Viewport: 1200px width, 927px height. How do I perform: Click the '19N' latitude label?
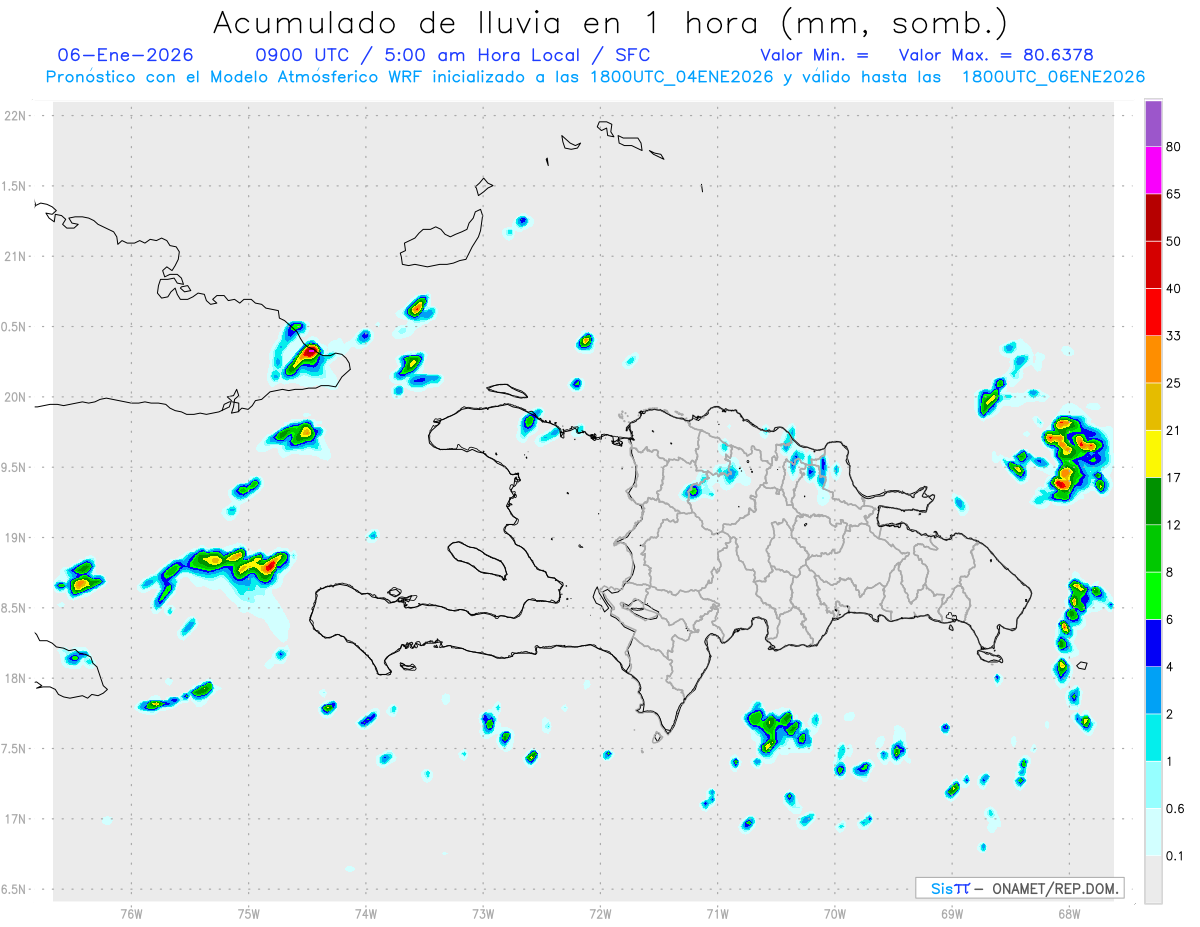pyautogui.click(x=14, y=538)
